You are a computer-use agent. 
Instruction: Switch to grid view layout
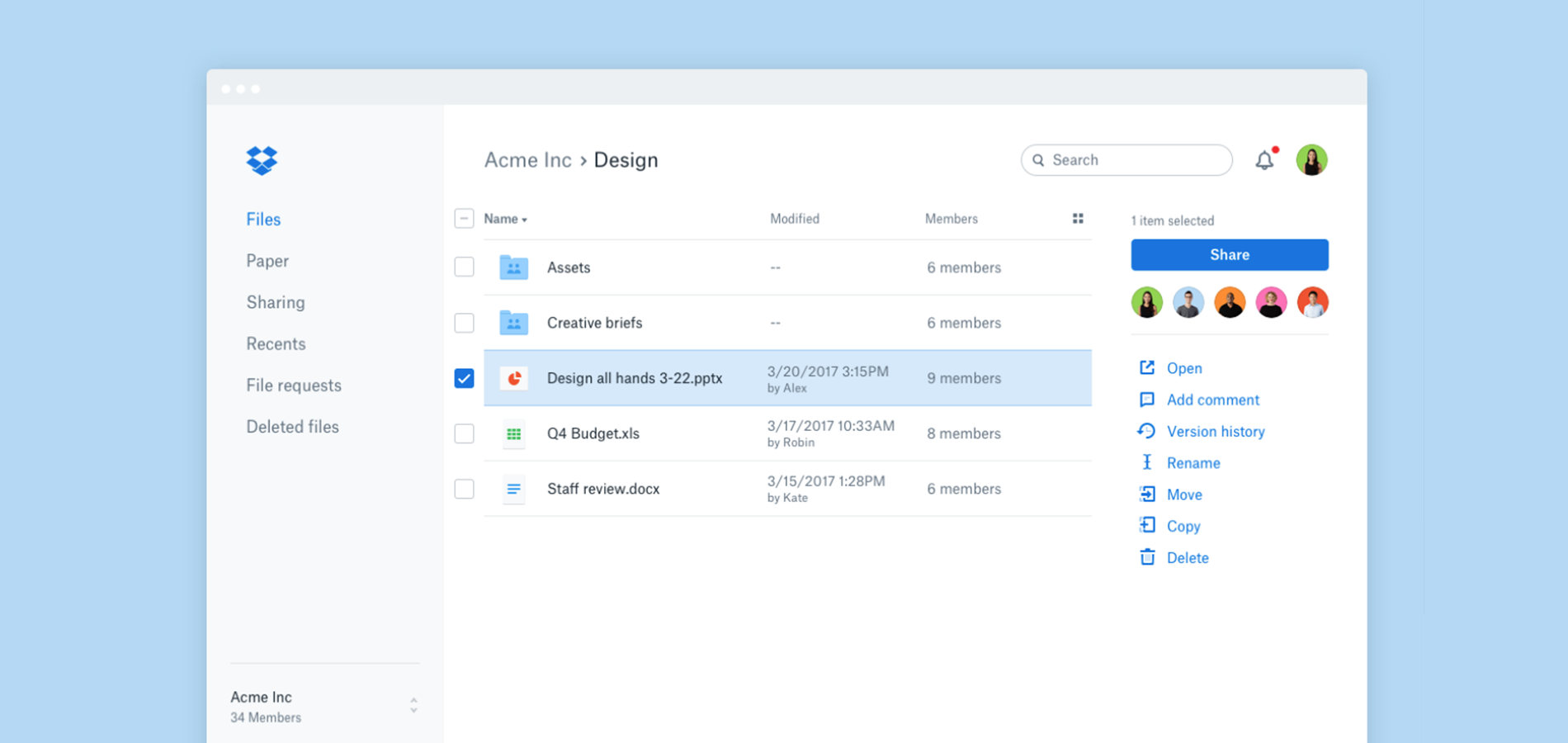pos(1078,219)
